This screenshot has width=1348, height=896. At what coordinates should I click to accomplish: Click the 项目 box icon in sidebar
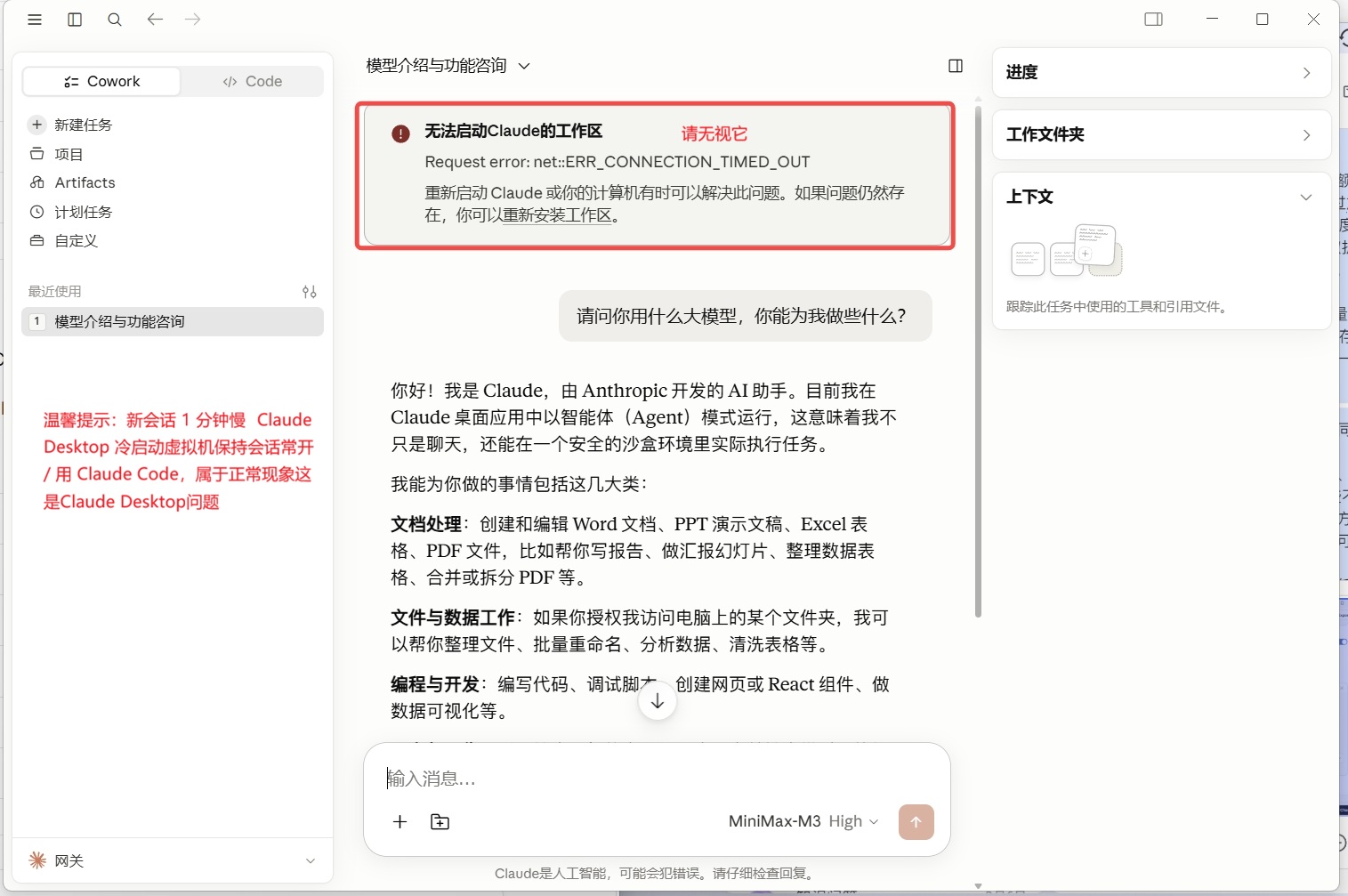click(37, 154)
